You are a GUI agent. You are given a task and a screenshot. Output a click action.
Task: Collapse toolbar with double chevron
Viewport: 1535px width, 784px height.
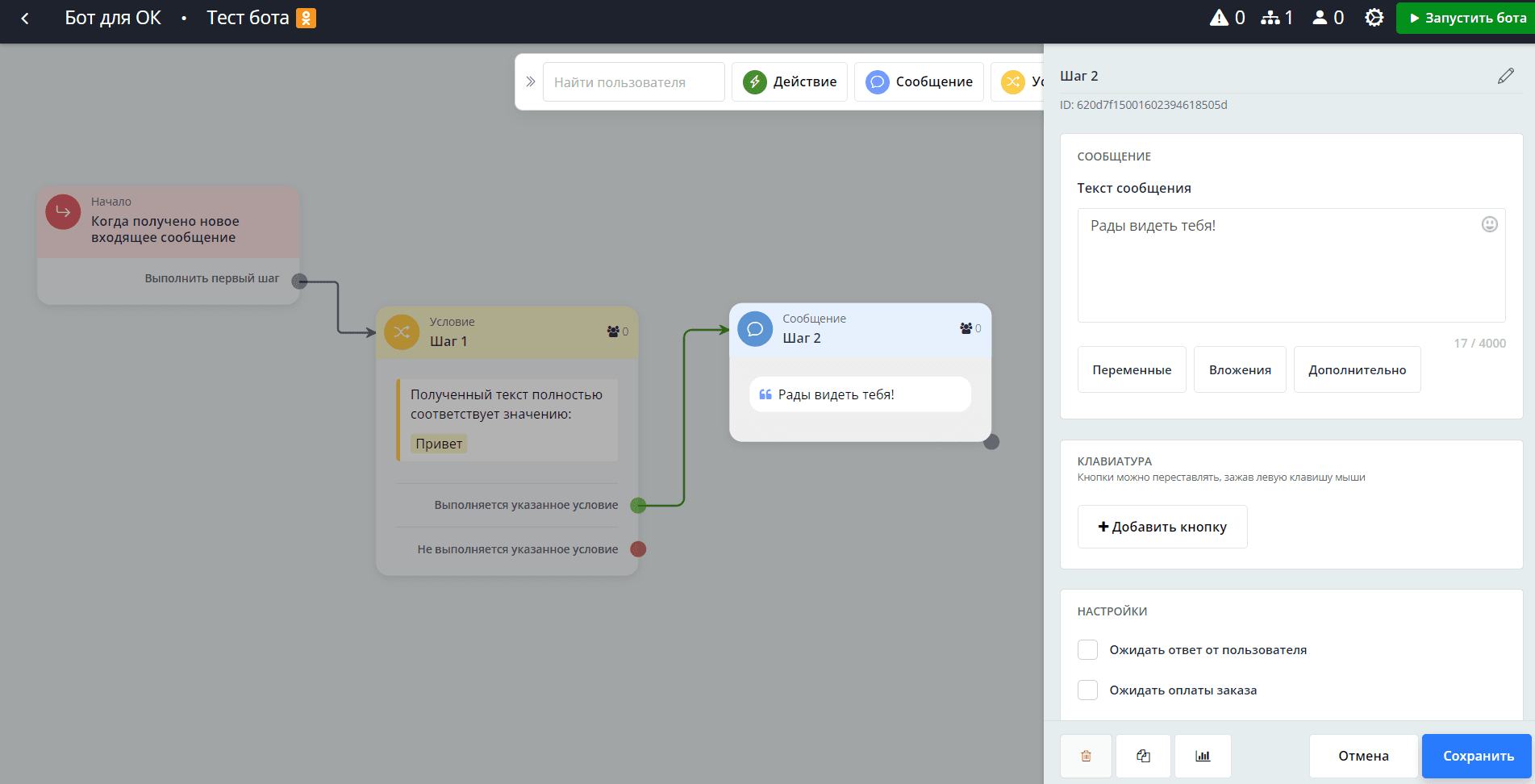coord(530,81)
